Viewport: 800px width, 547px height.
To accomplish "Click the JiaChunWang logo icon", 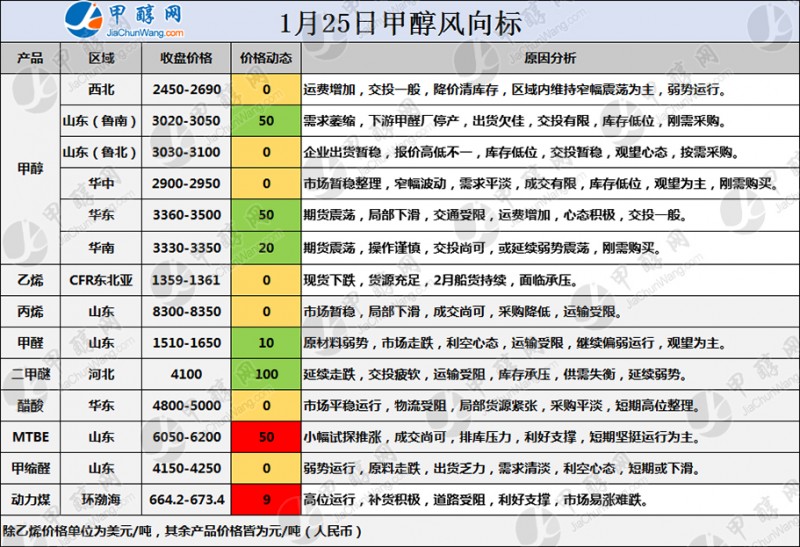I will coord(83,19).
